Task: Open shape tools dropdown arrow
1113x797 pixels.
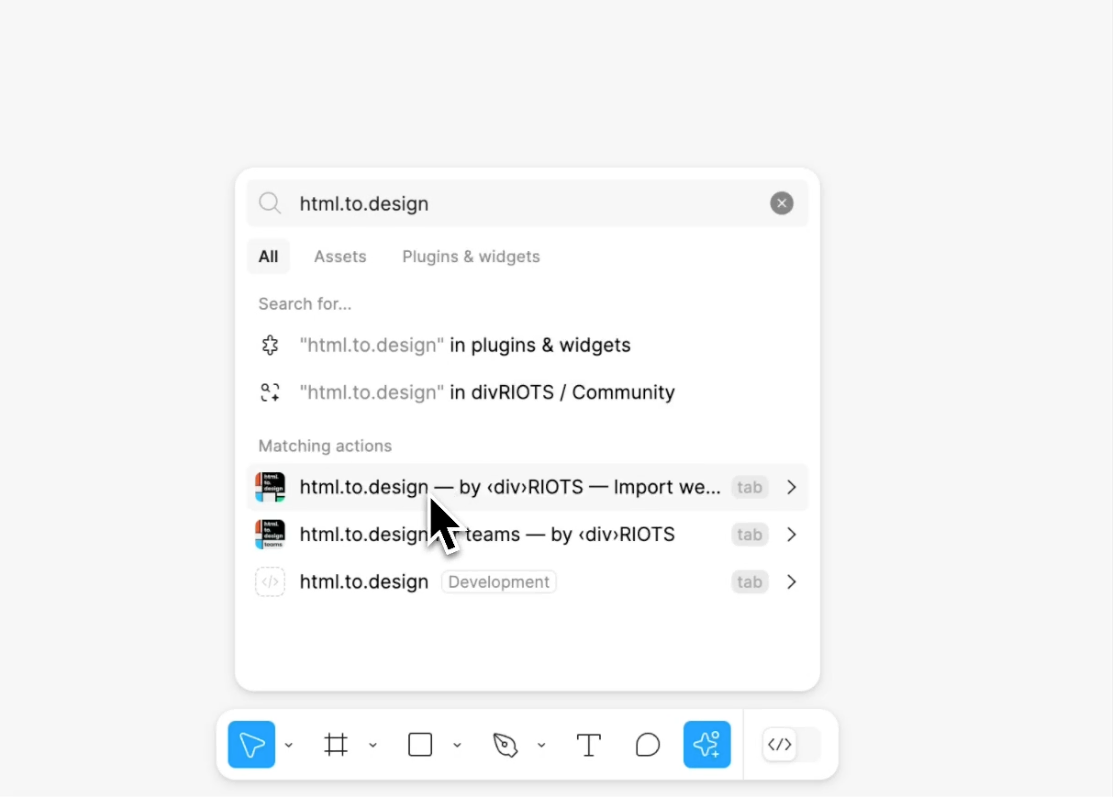Action: coord(457,745)
